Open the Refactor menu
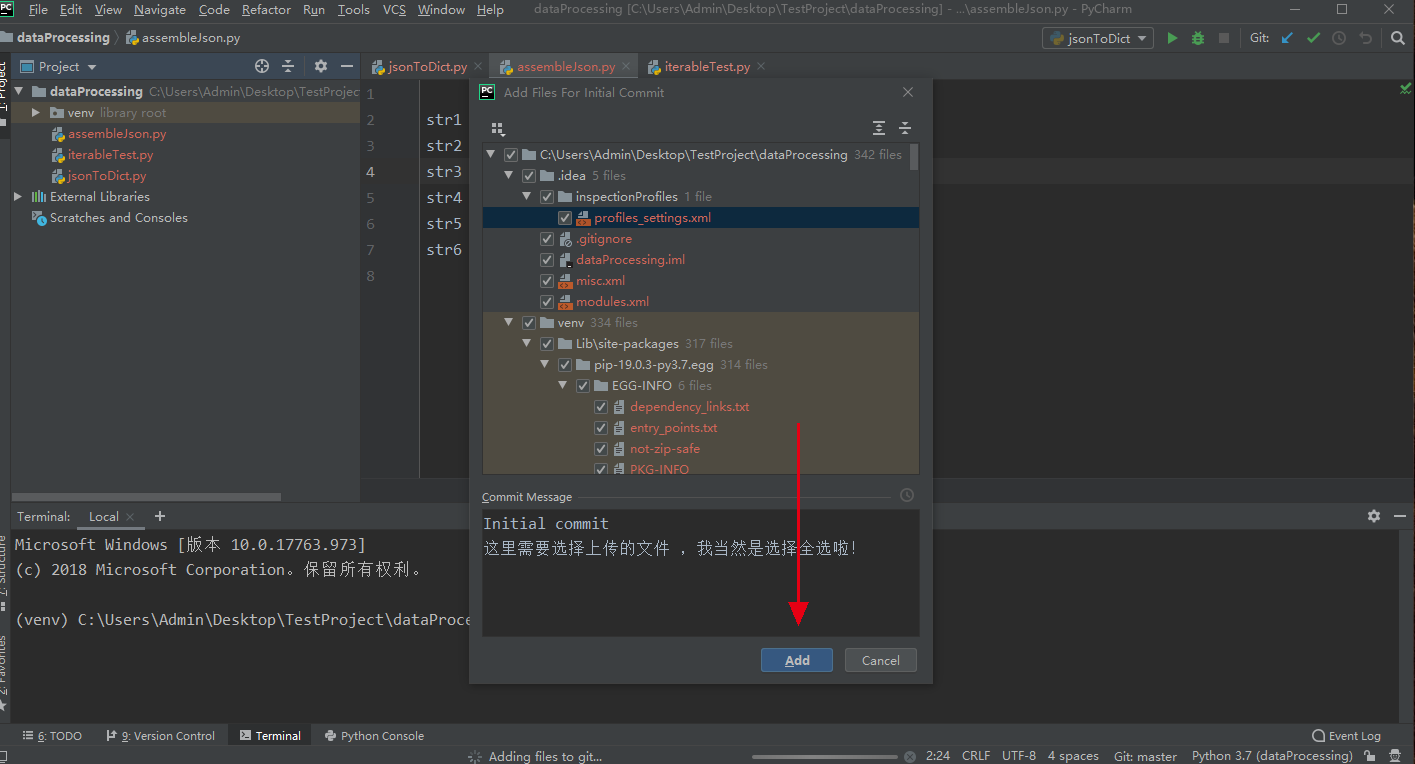The height and width of the screenshot is (764, 1415). (x=266, y=10)
